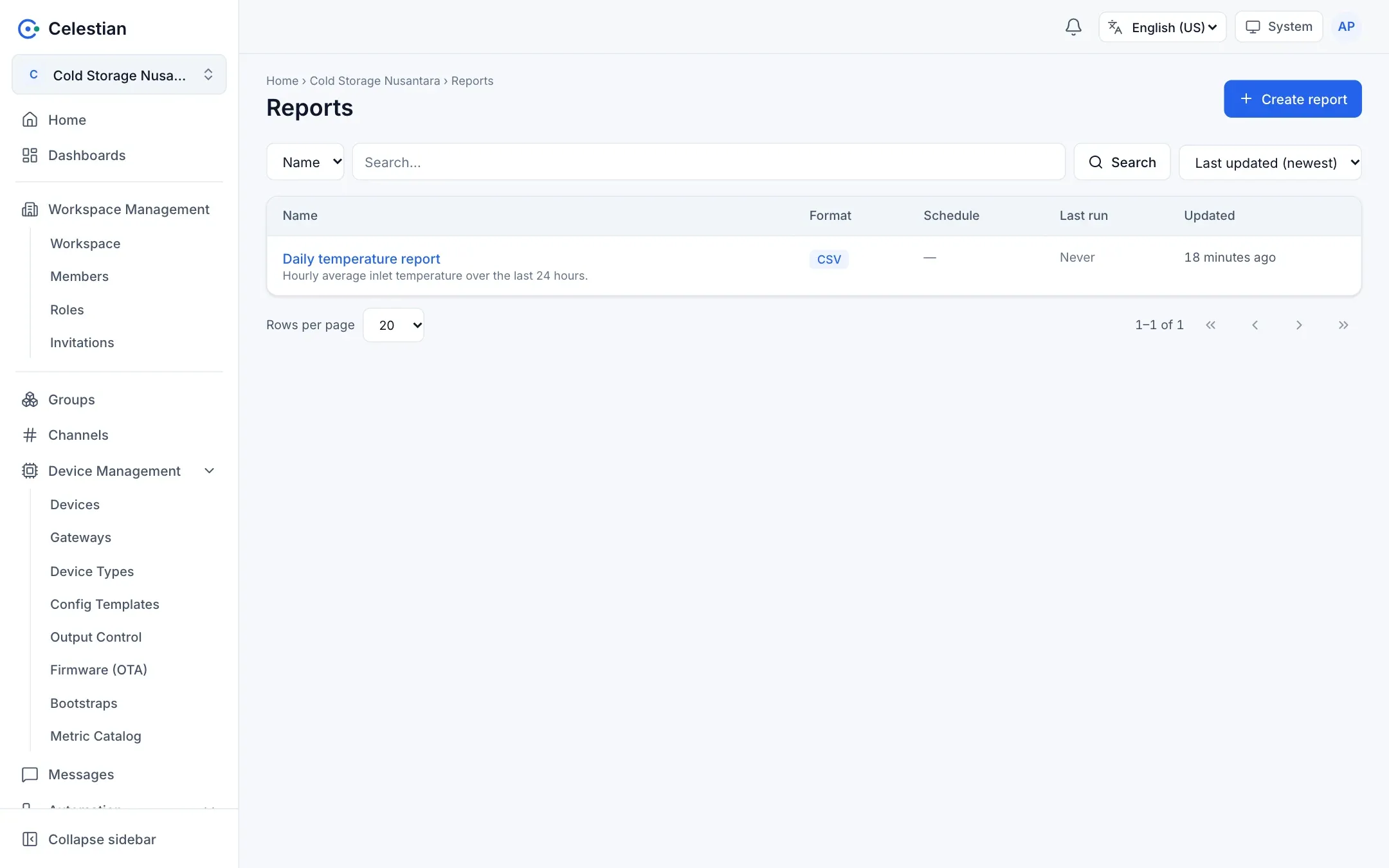Viewport: 1389px width, 868px height.
Task: Change the Rows per page value 20
Action: click(x=394, y=325)
